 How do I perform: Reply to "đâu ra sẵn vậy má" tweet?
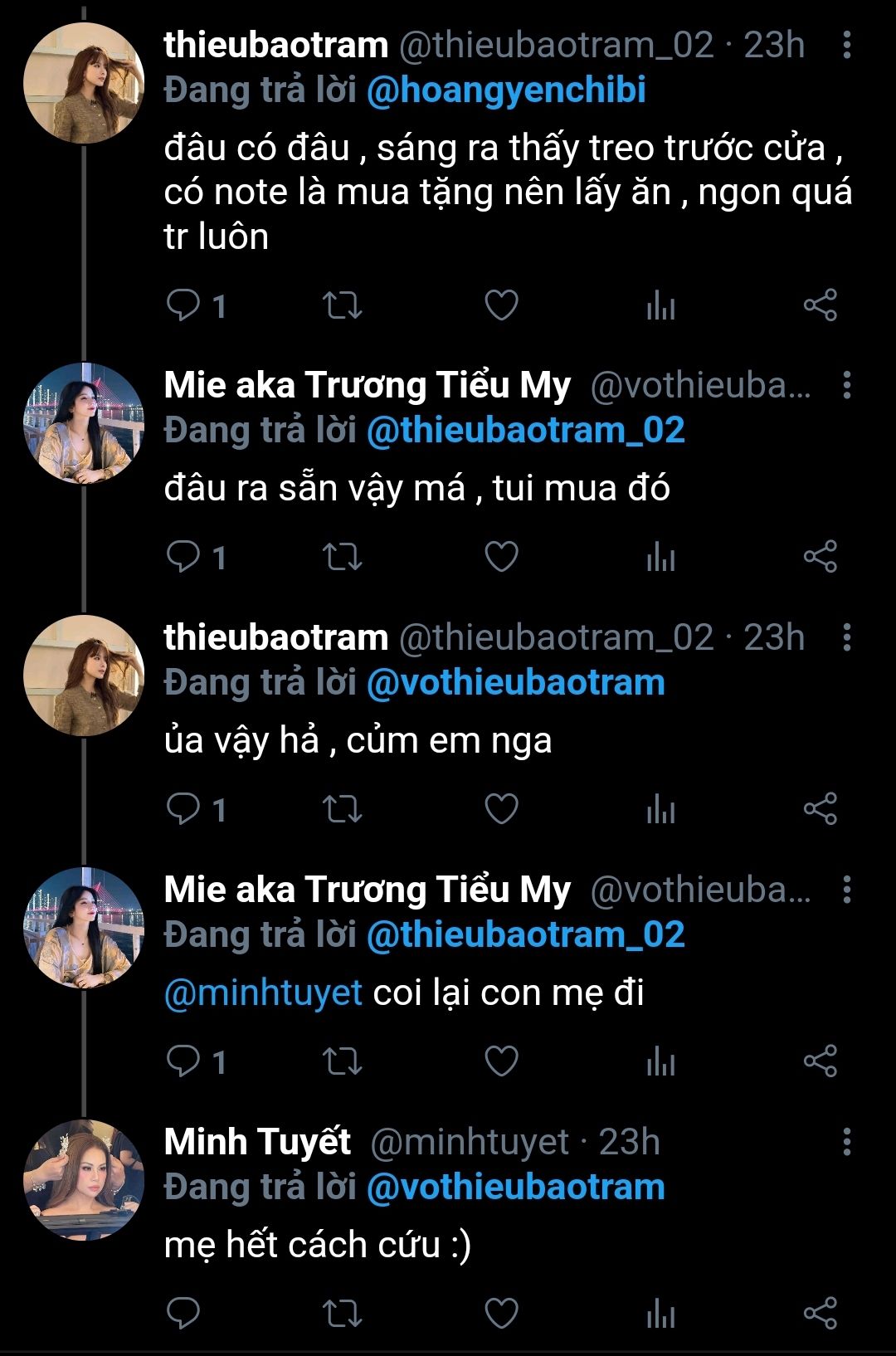click(183, 557)
